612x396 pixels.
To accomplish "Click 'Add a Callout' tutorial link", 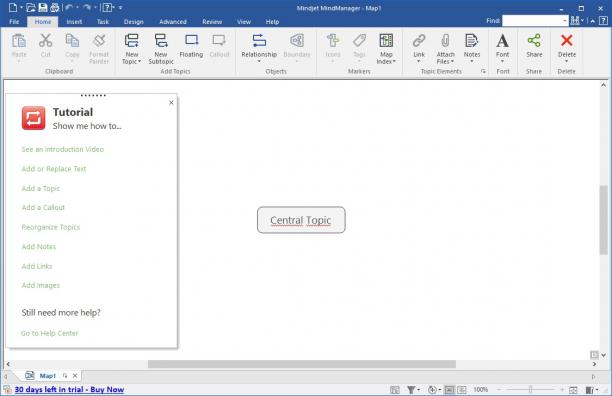I will (43, 208).
